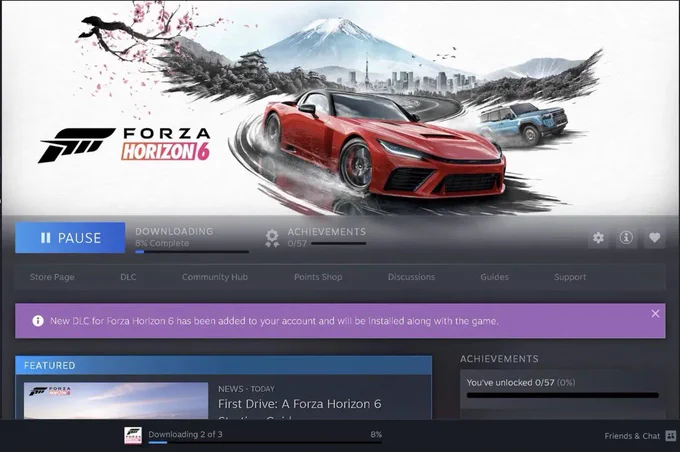Open the First Drive news article title
Image resolution: width=680 pixels, height=452 pixels.
pos(300,404)
